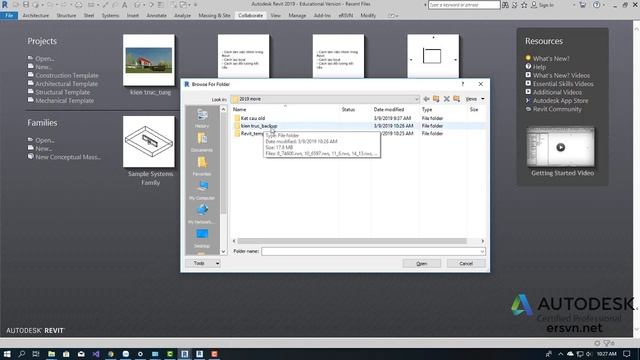Open File Explorer from the taskbar
The image size is (640, 360).
(x=51, y=354)
